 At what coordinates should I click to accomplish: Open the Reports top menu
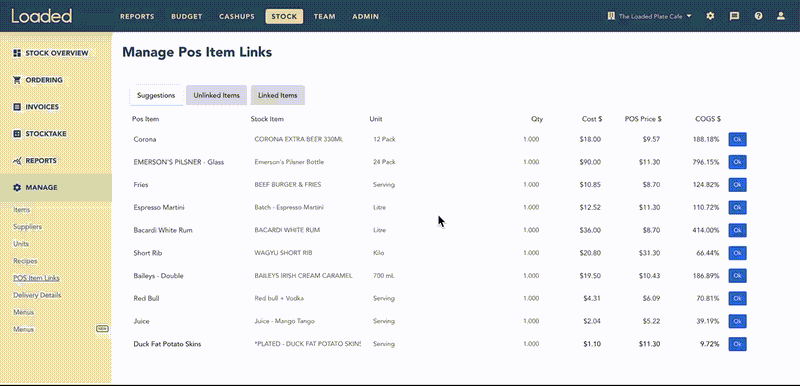137,16
